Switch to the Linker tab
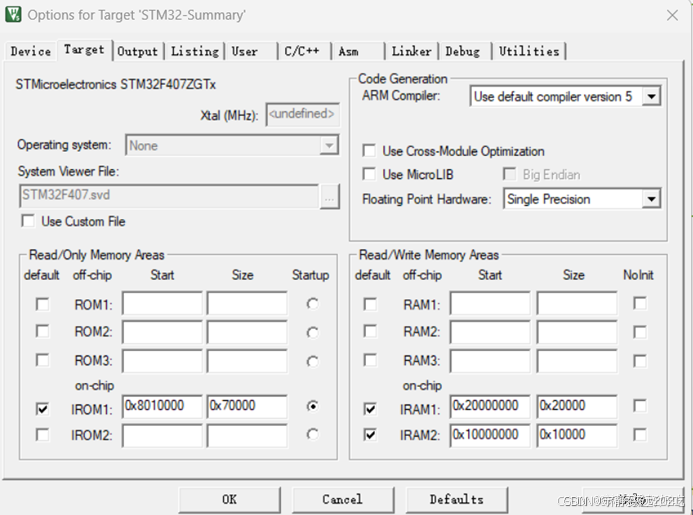The width and height of the screenshot is (693, 515). point(411,51)
